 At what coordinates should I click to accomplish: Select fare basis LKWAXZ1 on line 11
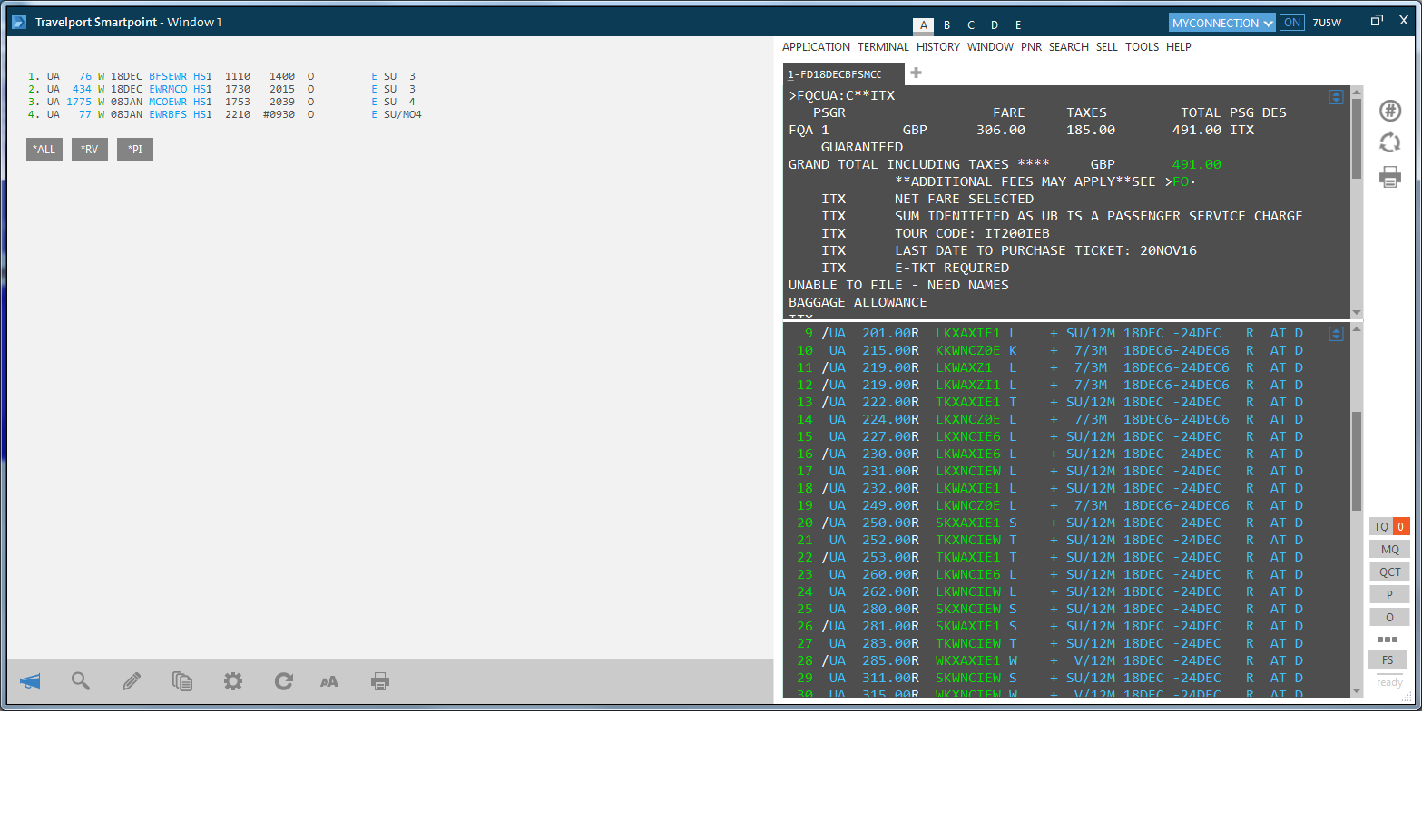[x=964, y=367]
